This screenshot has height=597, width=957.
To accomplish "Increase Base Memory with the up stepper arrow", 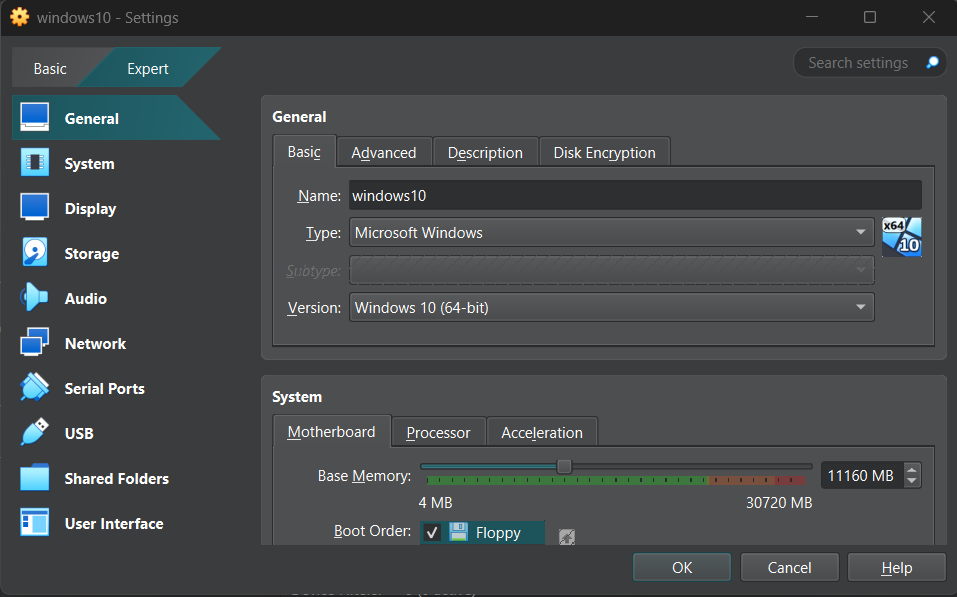I will point(912,470).
